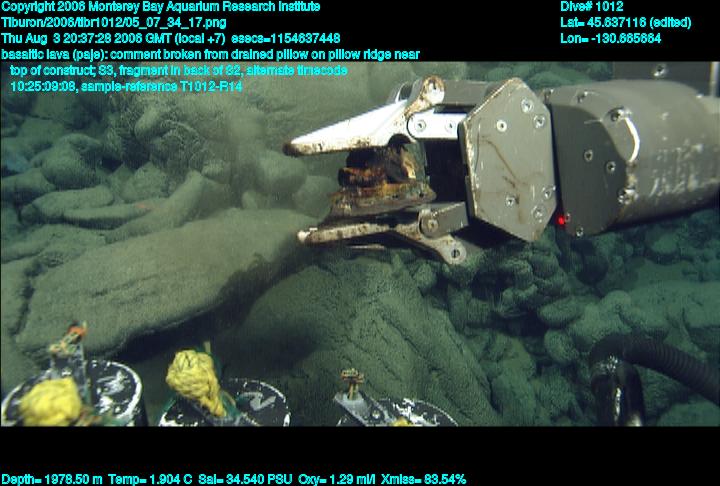Click the '10:25:09:08' alternate timecode value

(43, 86)
